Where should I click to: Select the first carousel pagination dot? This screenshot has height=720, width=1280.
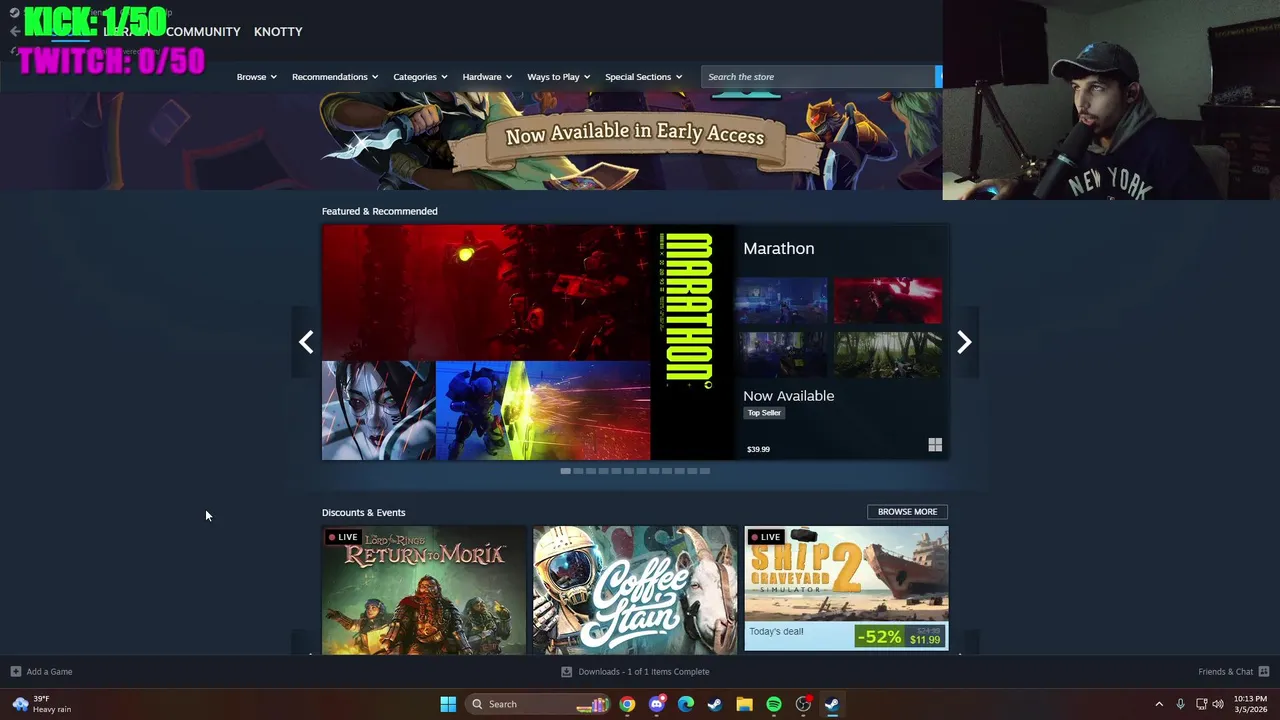(x=565, y=471)
